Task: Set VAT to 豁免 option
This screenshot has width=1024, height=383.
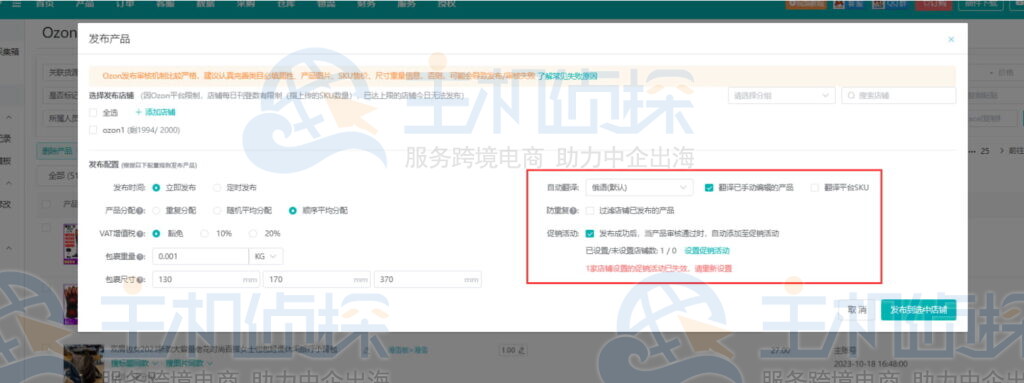Action: [156, 233]
